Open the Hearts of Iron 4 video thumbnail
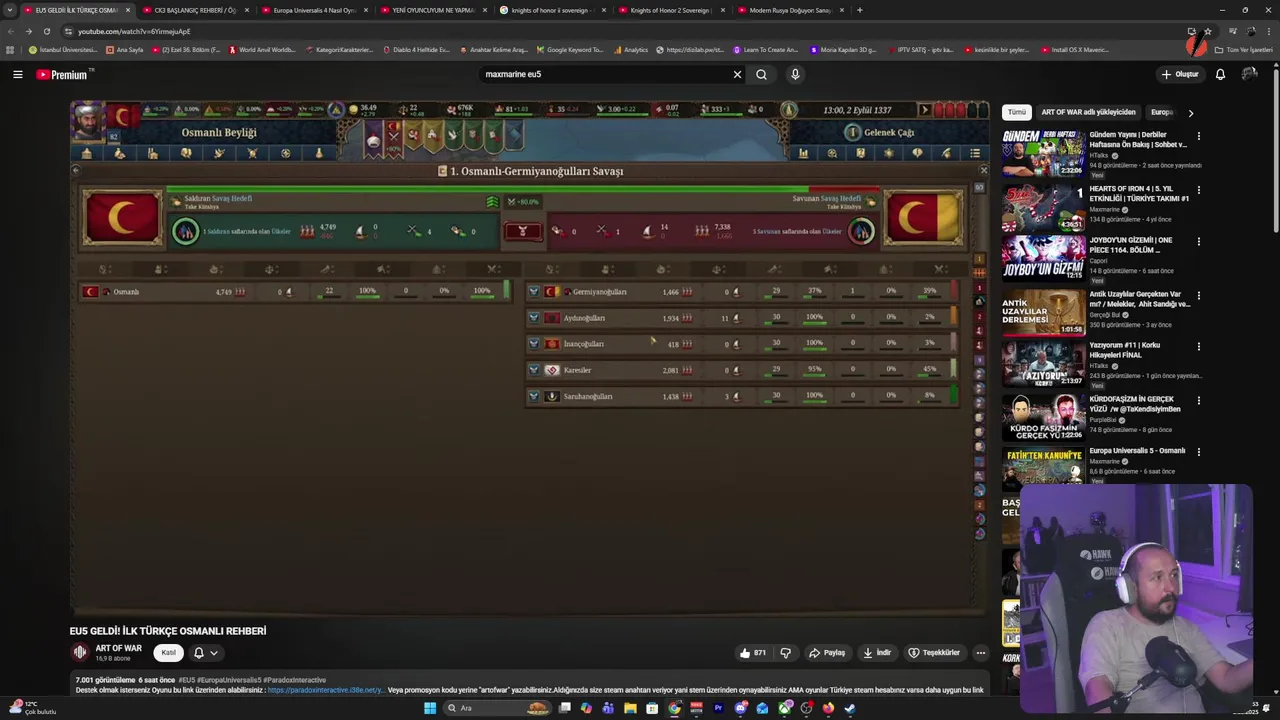This screenshot has height=720, width=1280. pyautogui.click(x=1043, y=206)
